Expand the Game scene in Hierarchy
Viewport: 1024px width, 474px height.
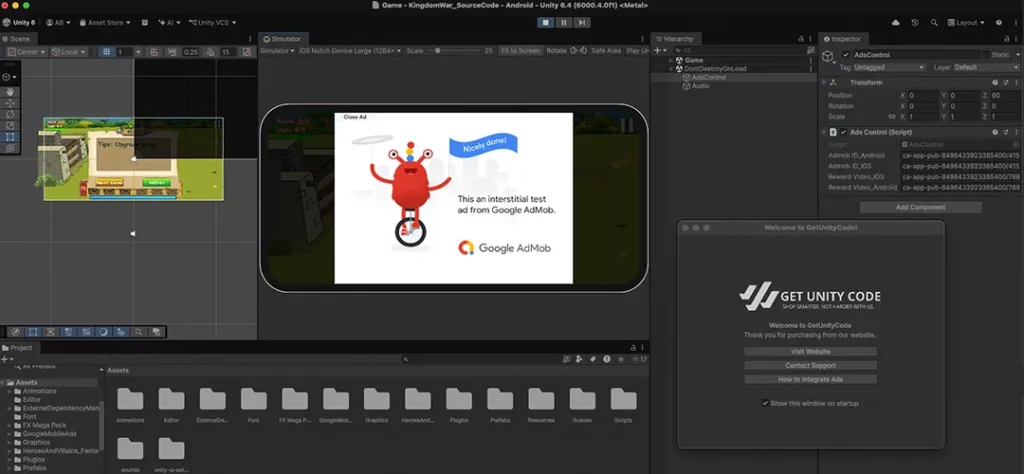point(670,60)
